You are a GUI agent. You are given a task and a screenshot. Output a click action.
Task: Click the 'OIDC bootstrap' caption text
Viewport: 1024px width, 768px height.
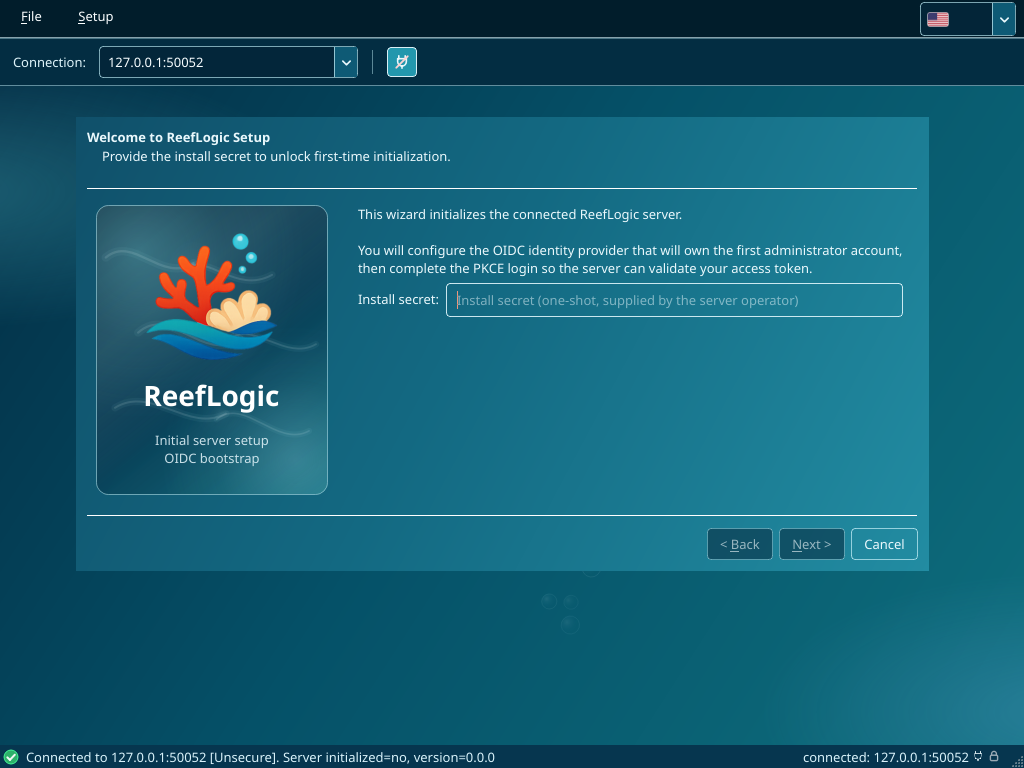tap(212, 458)
